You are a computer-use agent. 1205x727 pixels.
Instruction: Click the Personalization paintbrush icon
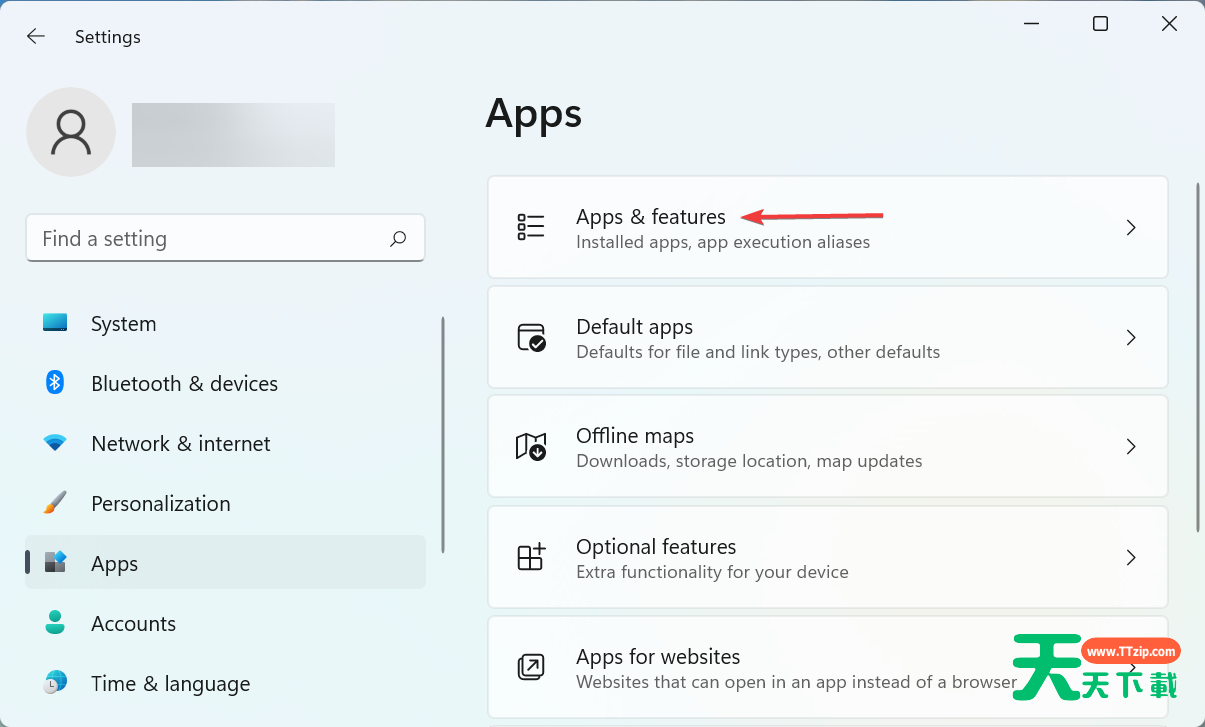[55, 503]
